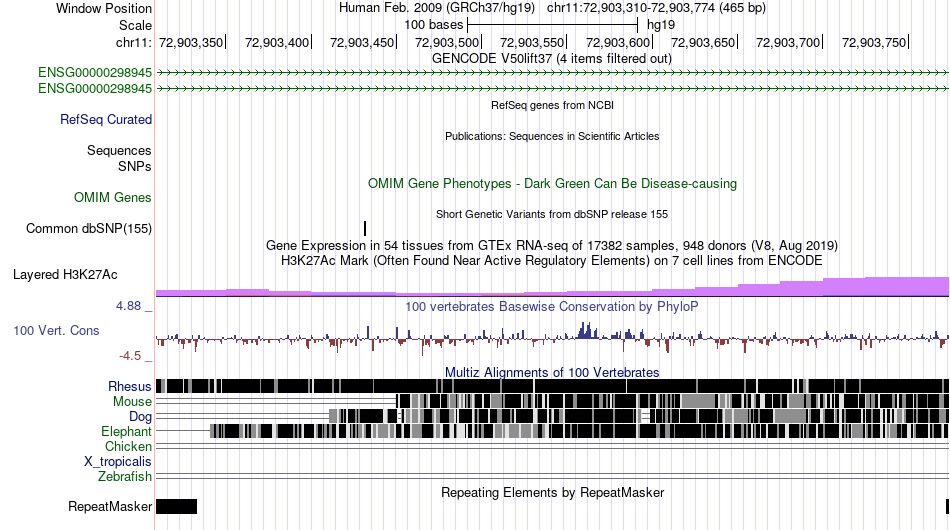Image resolution: width=950 pixels, height=530 pixels.
Task: Click the chr11: base position label
Action: (x=133, y=42)
